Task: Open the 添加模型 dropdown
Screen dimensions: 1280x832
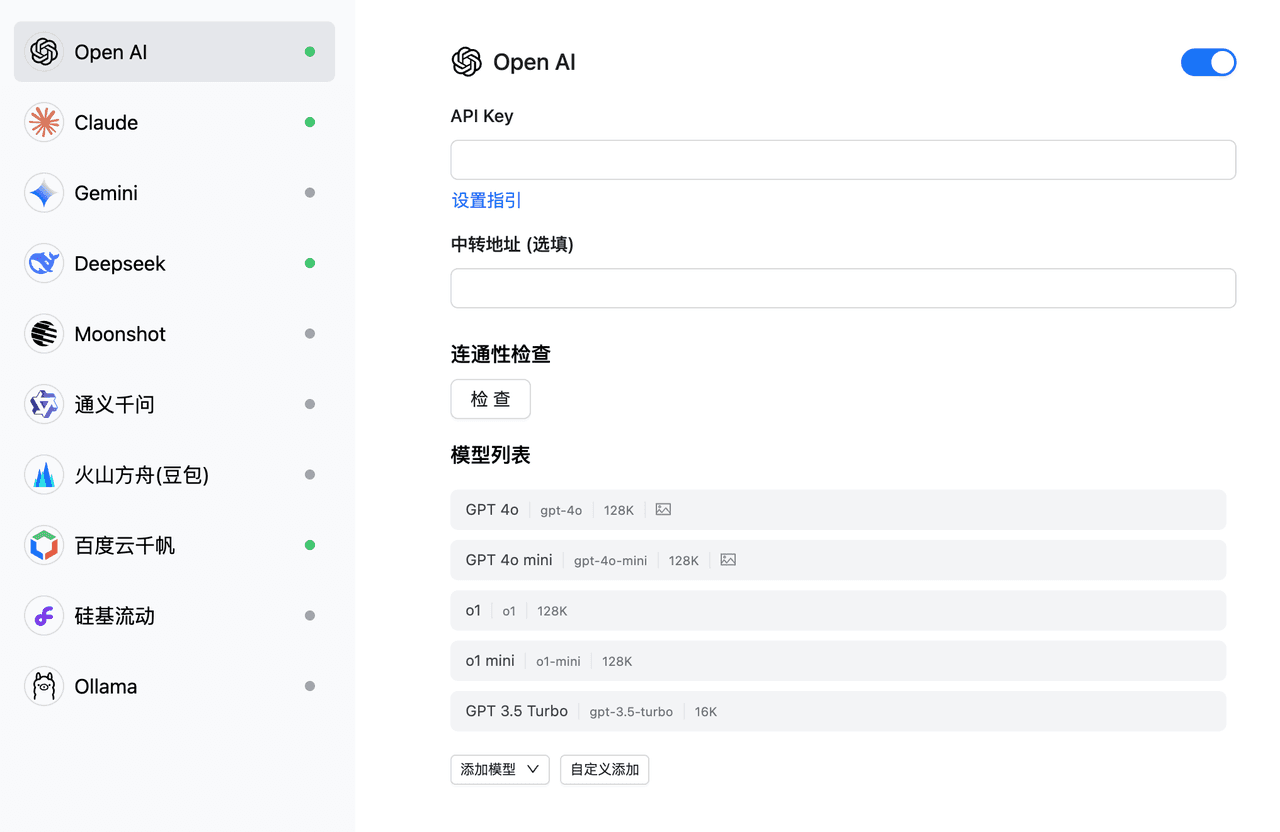Action: (500, 769)
